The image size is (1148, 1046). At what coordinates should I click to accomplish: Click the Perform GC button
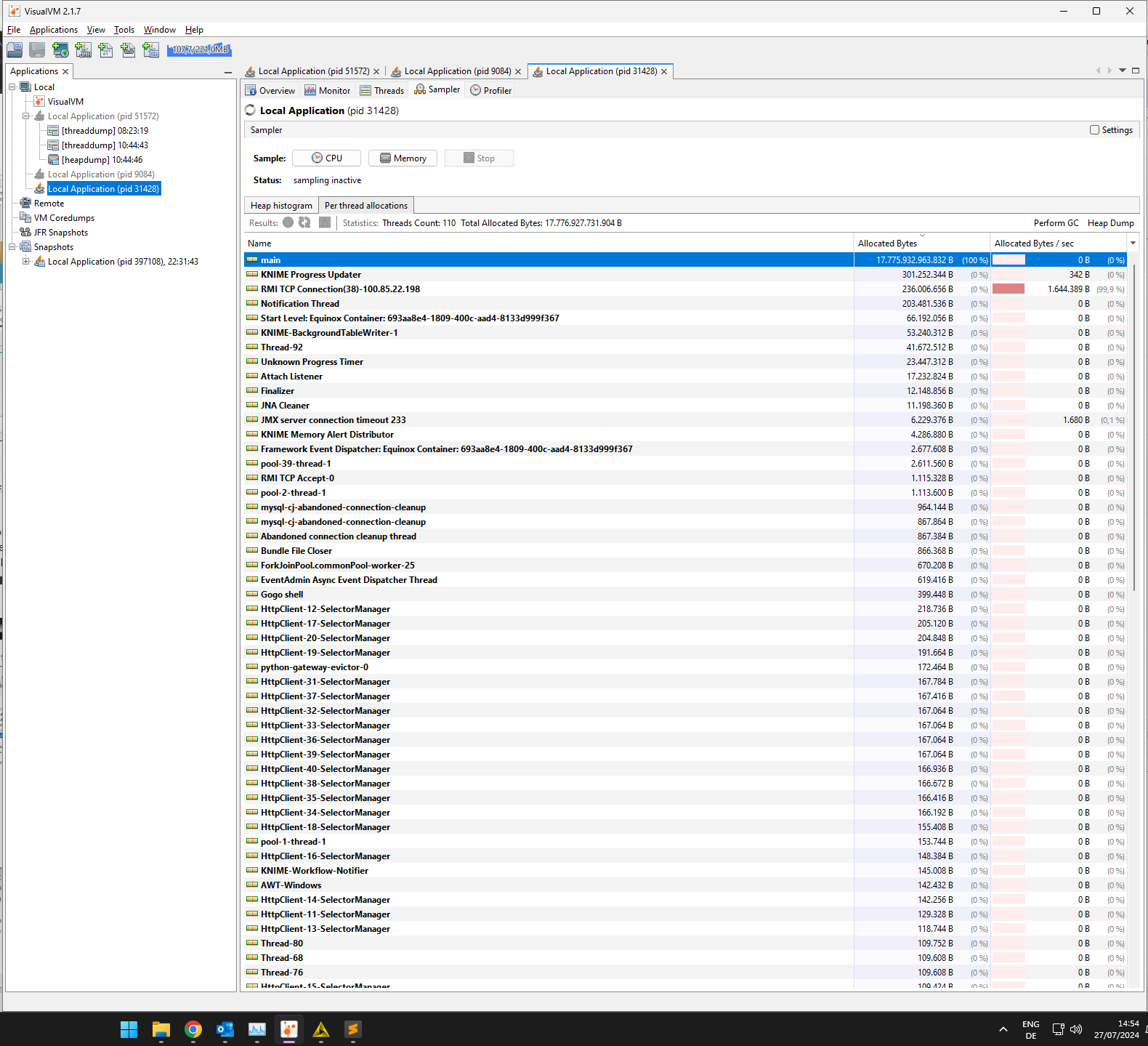1056,223
